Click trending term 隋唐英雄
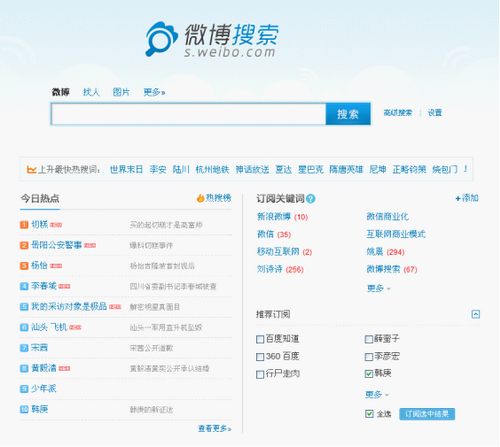500x447 pixels. pos(346,169)
